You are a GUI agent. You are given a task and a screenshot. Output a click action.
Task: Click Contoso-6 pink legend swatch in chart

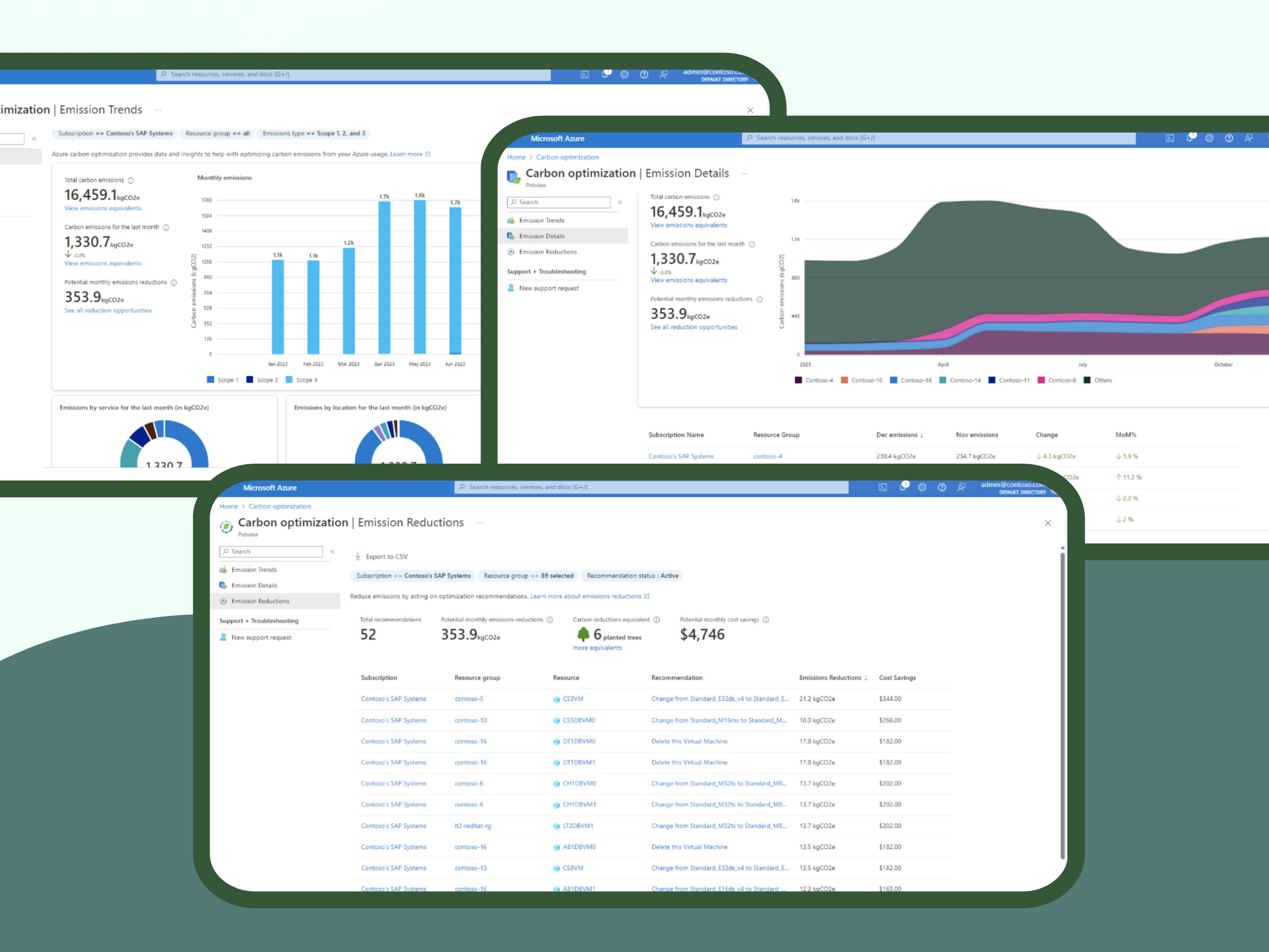(x=1041, y=380)
